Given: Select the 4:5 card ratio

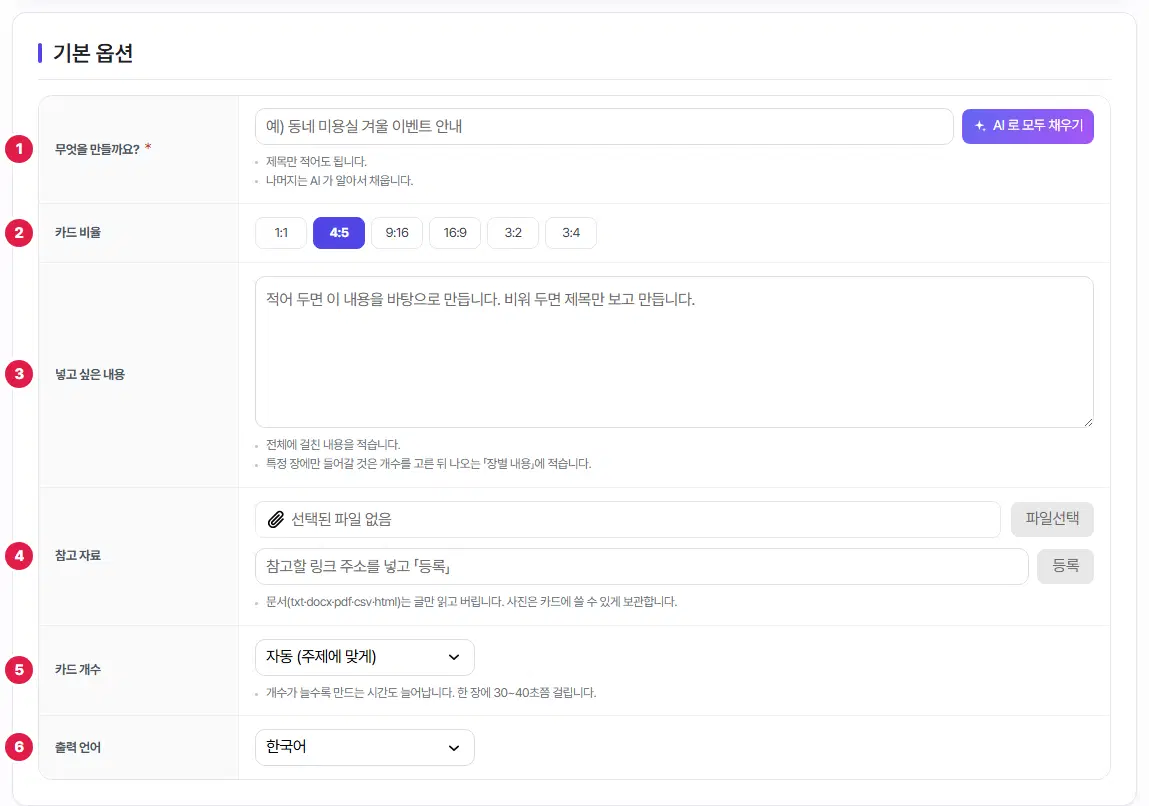Looking at the screenshot, I should point(339,233).
